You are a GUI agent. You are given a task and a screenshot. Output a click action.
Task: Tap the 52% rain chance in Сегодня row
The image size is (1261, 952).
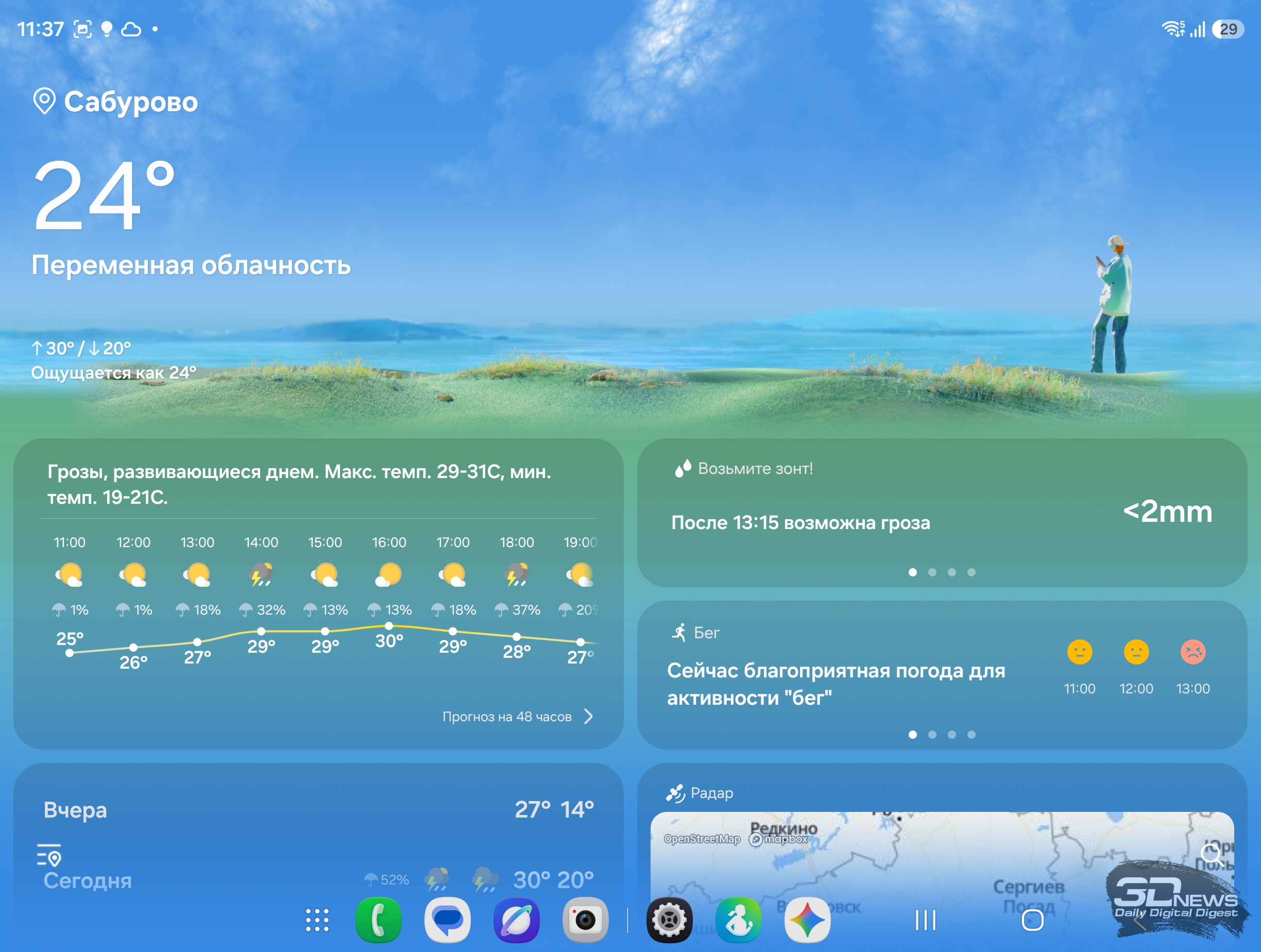tap(387, 880)
